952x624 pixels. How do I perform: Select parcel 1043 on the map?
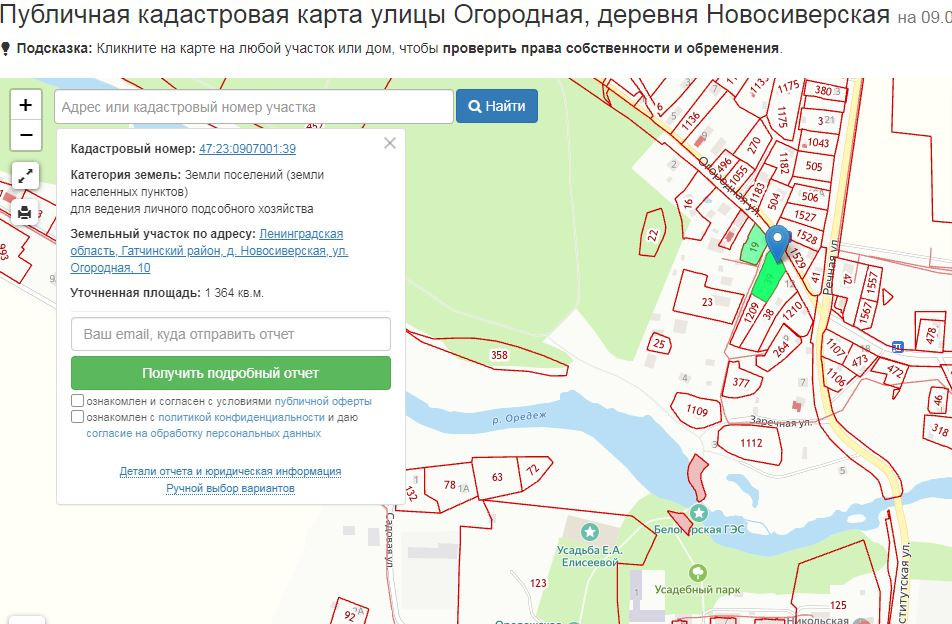(x=818, y=143)
